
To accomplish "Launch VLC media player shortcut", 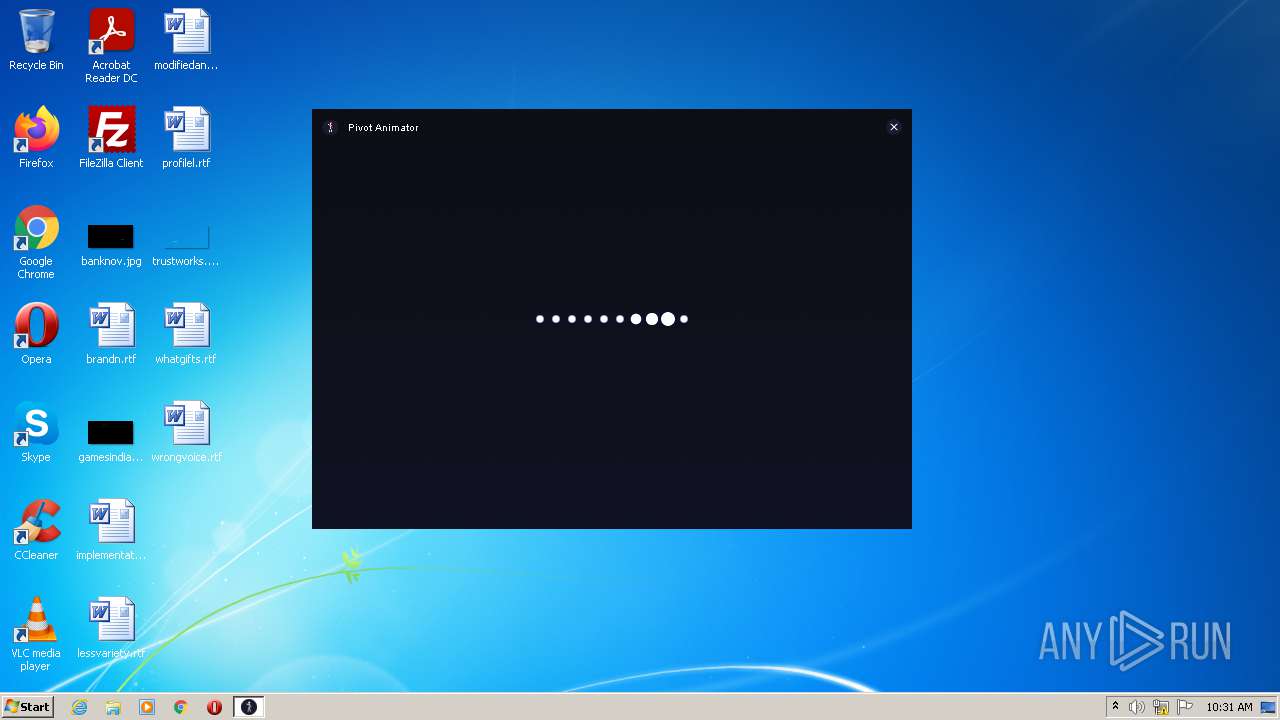I will (36, 634).
